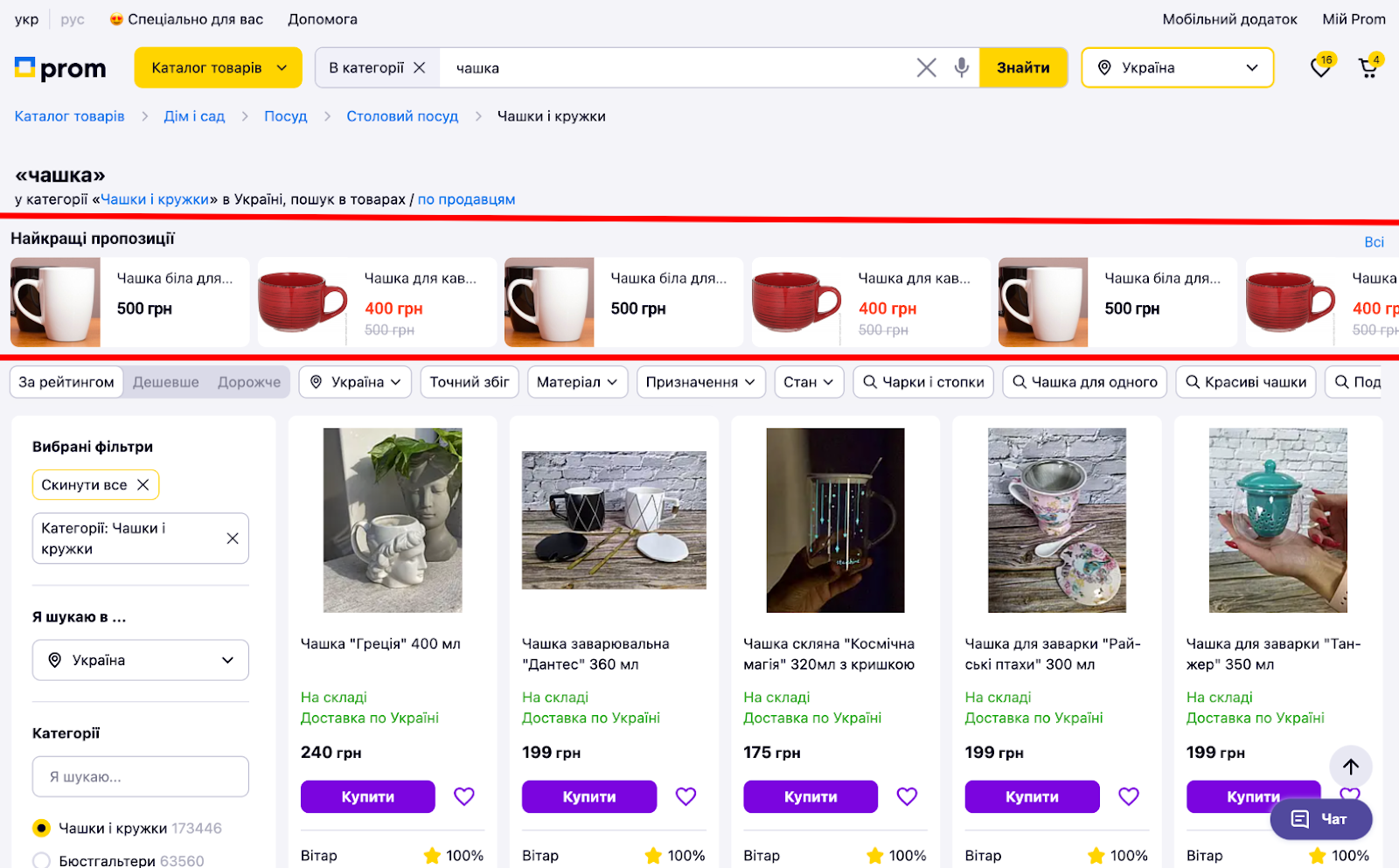Open 'Красиві чашки' search suggestion
Screen dimensions: 1399x868
point(1246,382)
